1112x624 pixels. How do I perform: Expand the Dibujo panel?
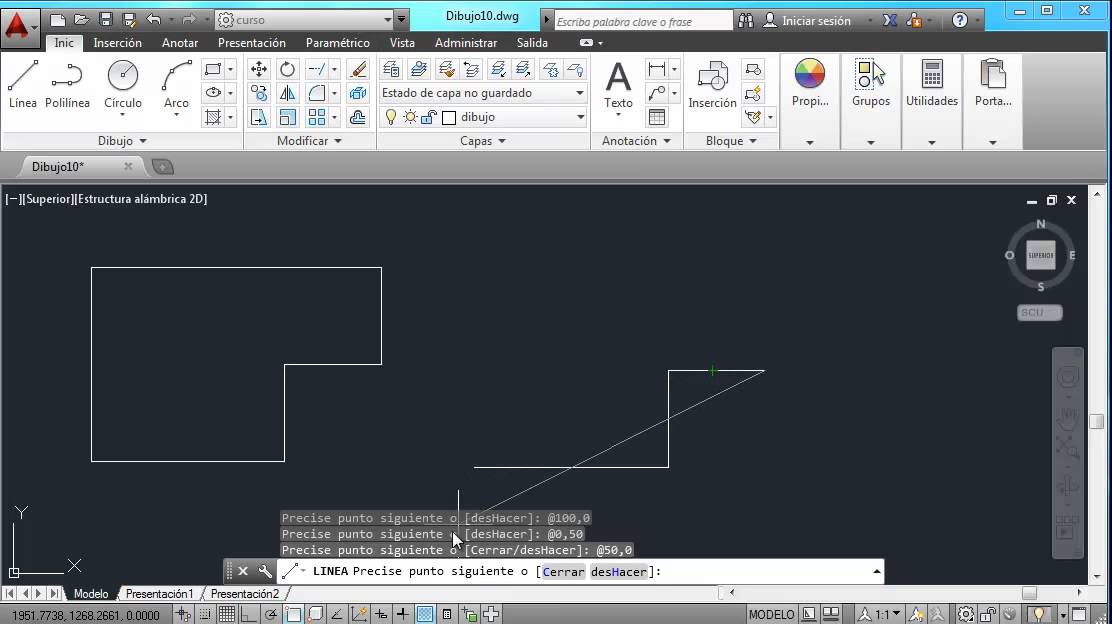point(122,141)
